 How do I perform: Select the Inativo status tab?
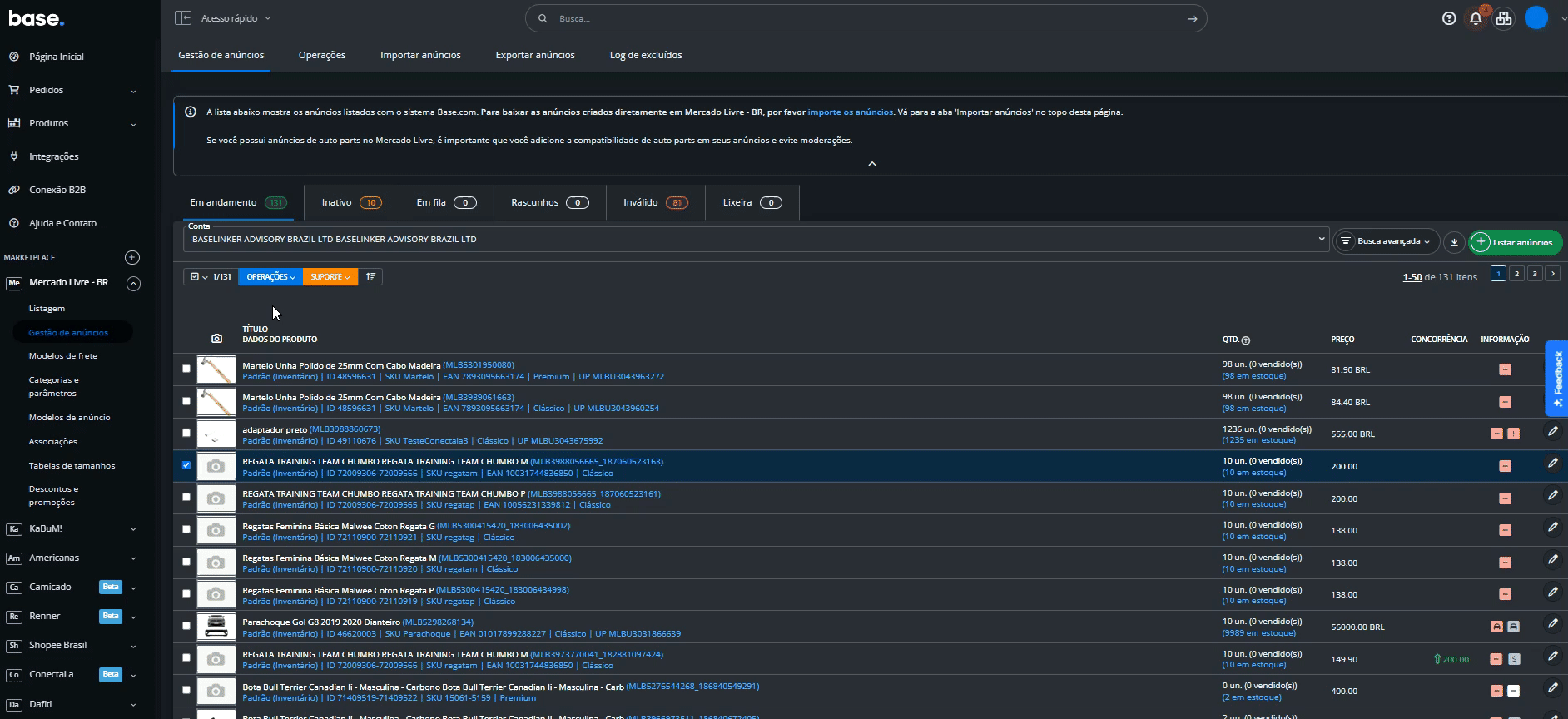coord(351,202)
